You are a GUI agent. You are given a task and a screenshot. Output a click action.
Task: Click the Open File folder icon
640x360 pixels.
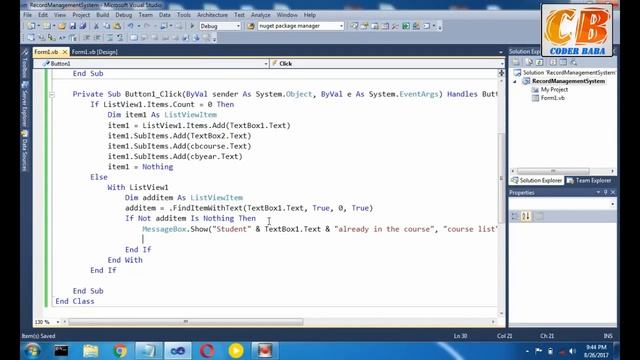62,26
